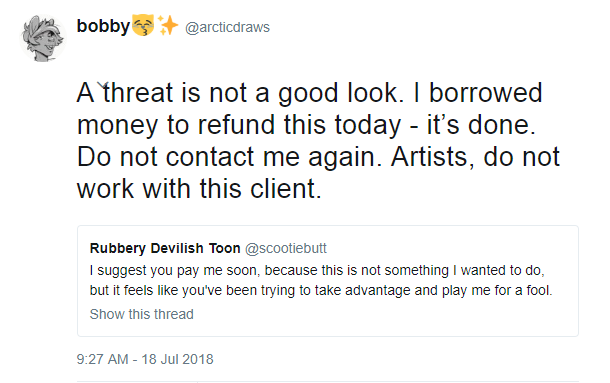Viewport: 610px width, 383px height.
Task: Click 'Artists, do not' in the tweet text
Action: click(x=475, y=157)
